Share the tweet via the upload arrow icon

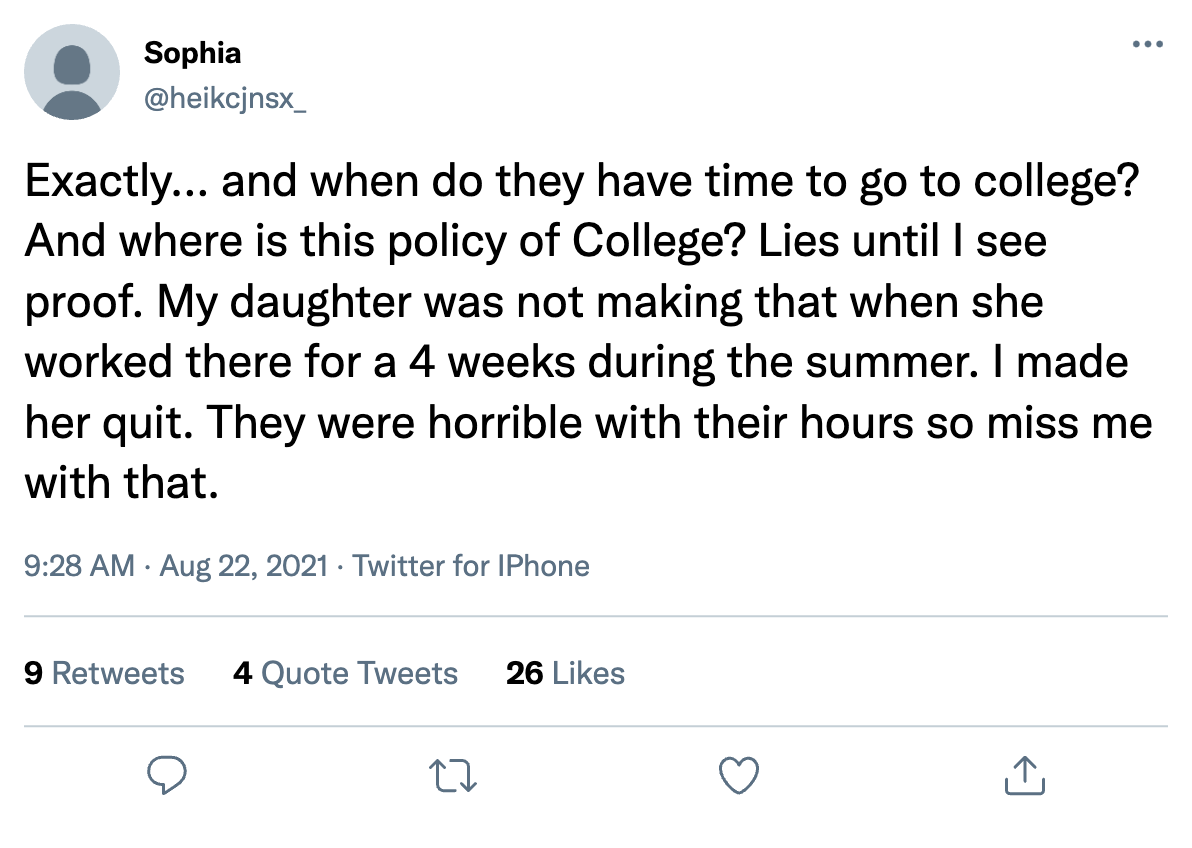coord(1023,776)
